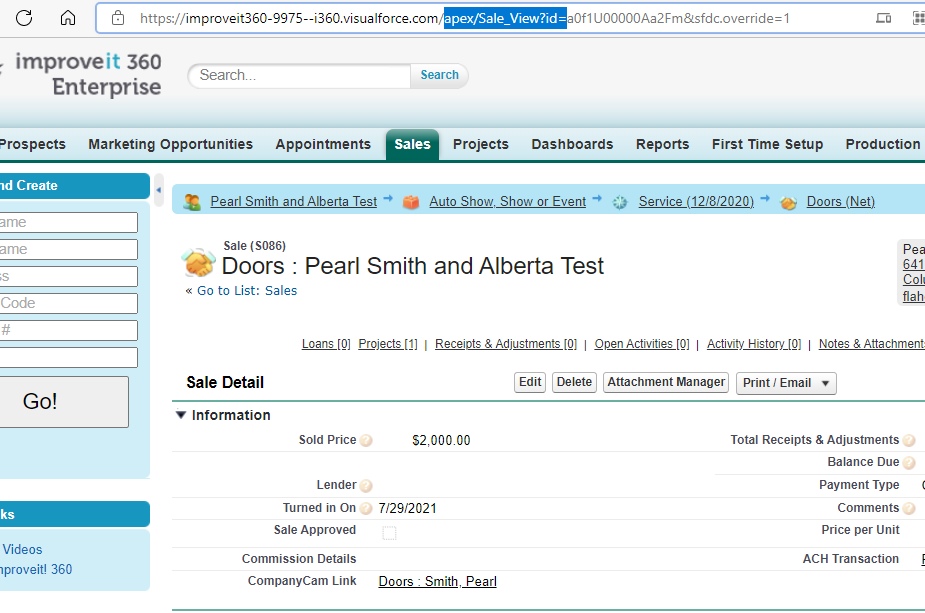The height and width of the screenshot is (613, 925).
Task: Click in the top Search field
Action: tap(300, 76)
